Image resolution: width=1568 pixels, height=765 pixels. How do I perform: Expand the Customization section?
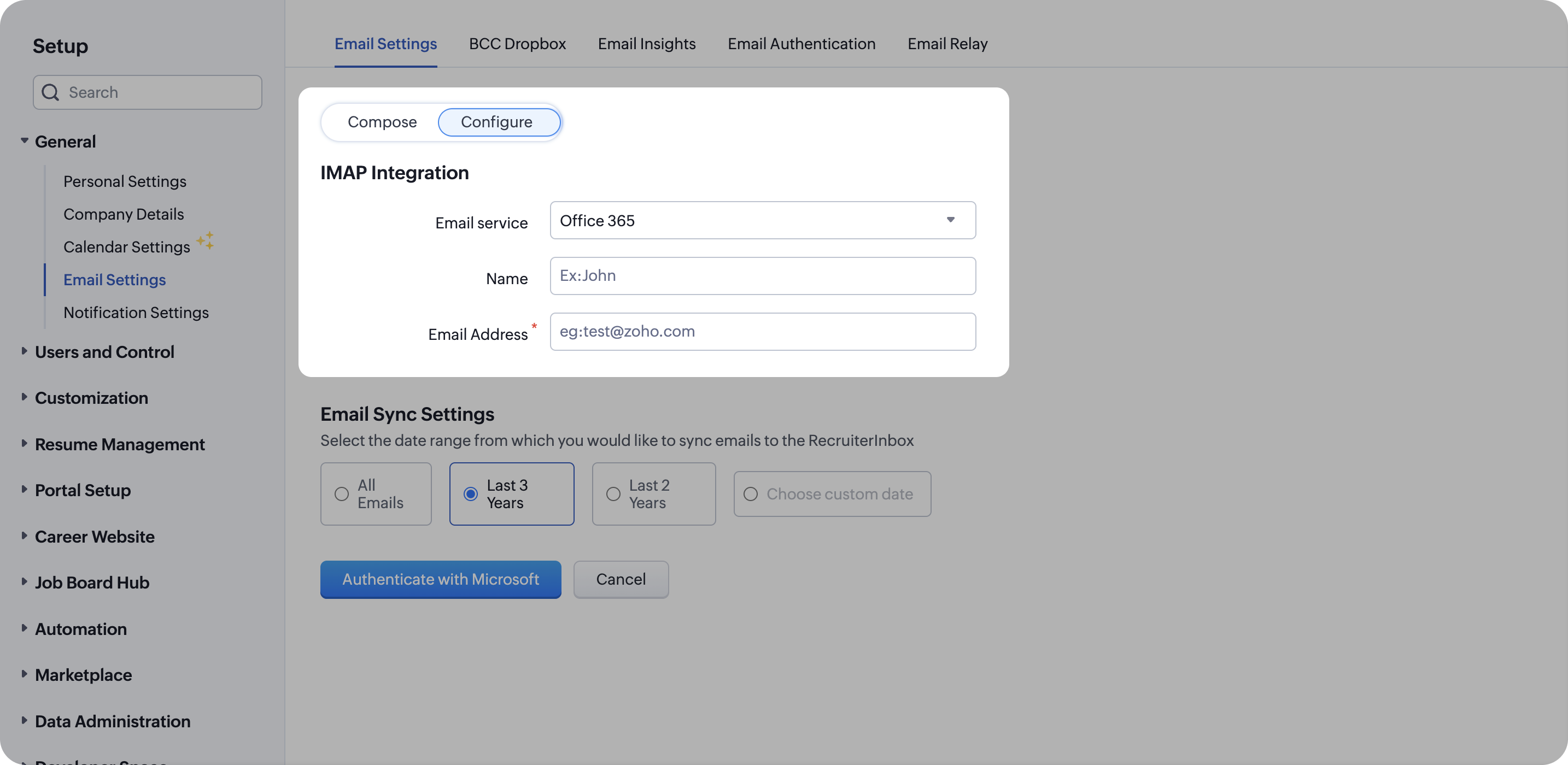pyautogui.click(x=25, y=397)
